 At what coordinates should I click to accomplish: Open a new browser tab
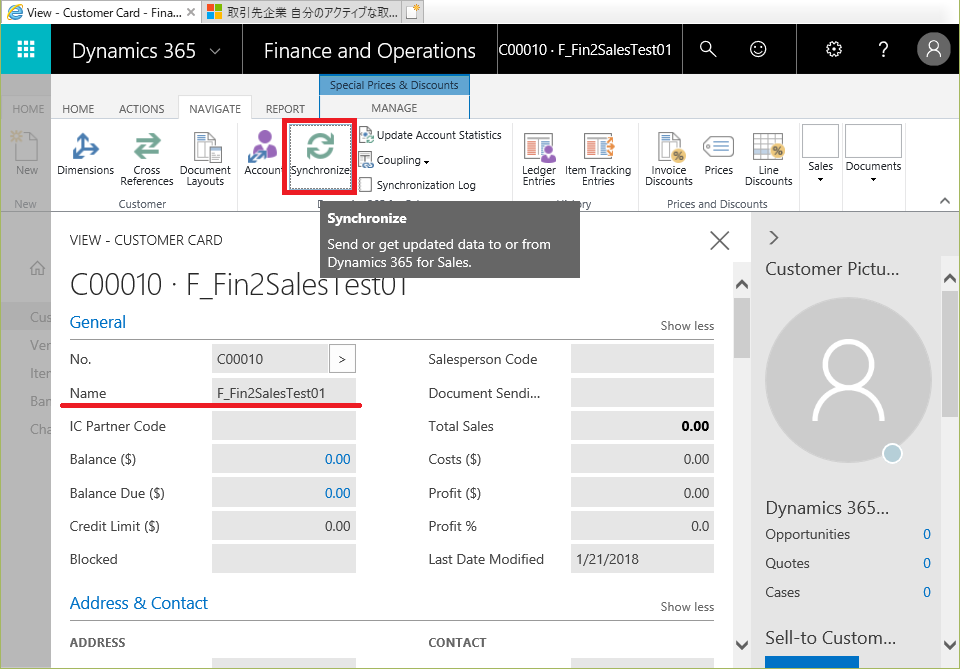413,12
